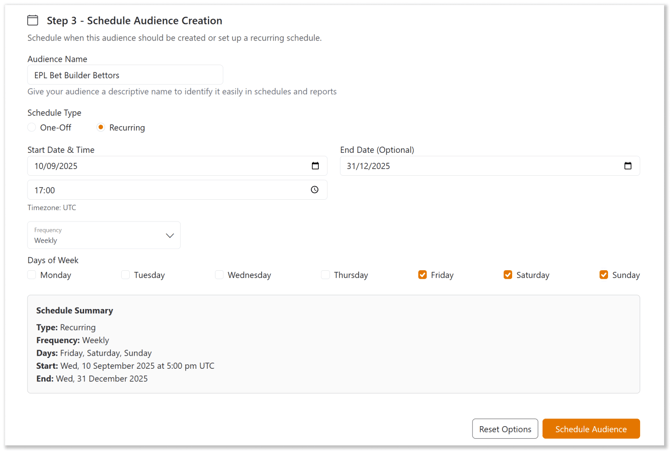Click the clock icon in time field

315,190
